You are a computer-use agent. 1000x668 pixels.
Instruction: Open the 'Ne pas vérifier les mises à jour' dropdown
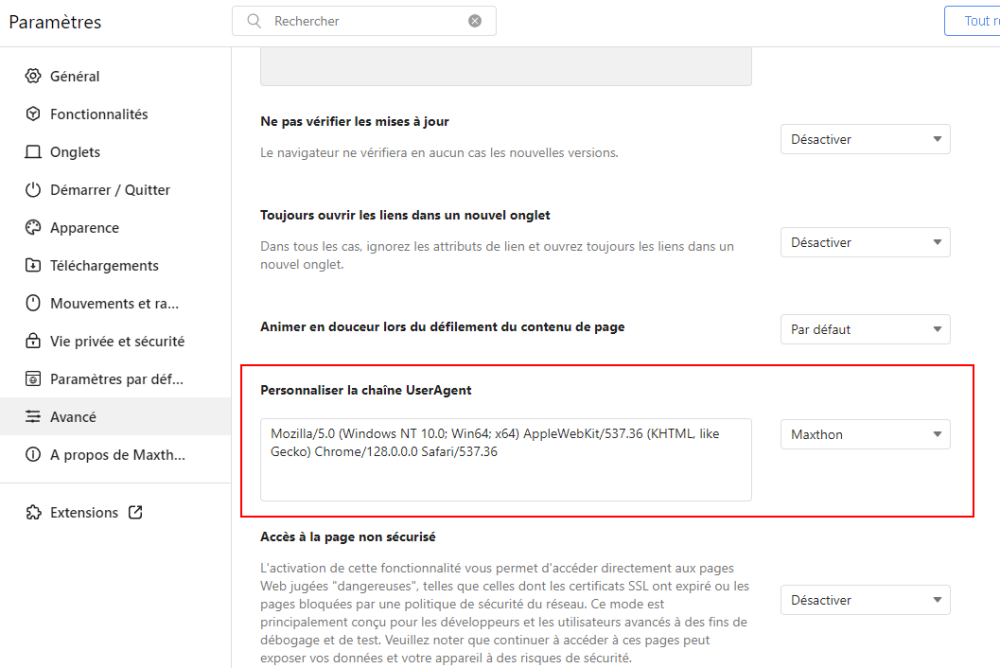pos(865,140)
